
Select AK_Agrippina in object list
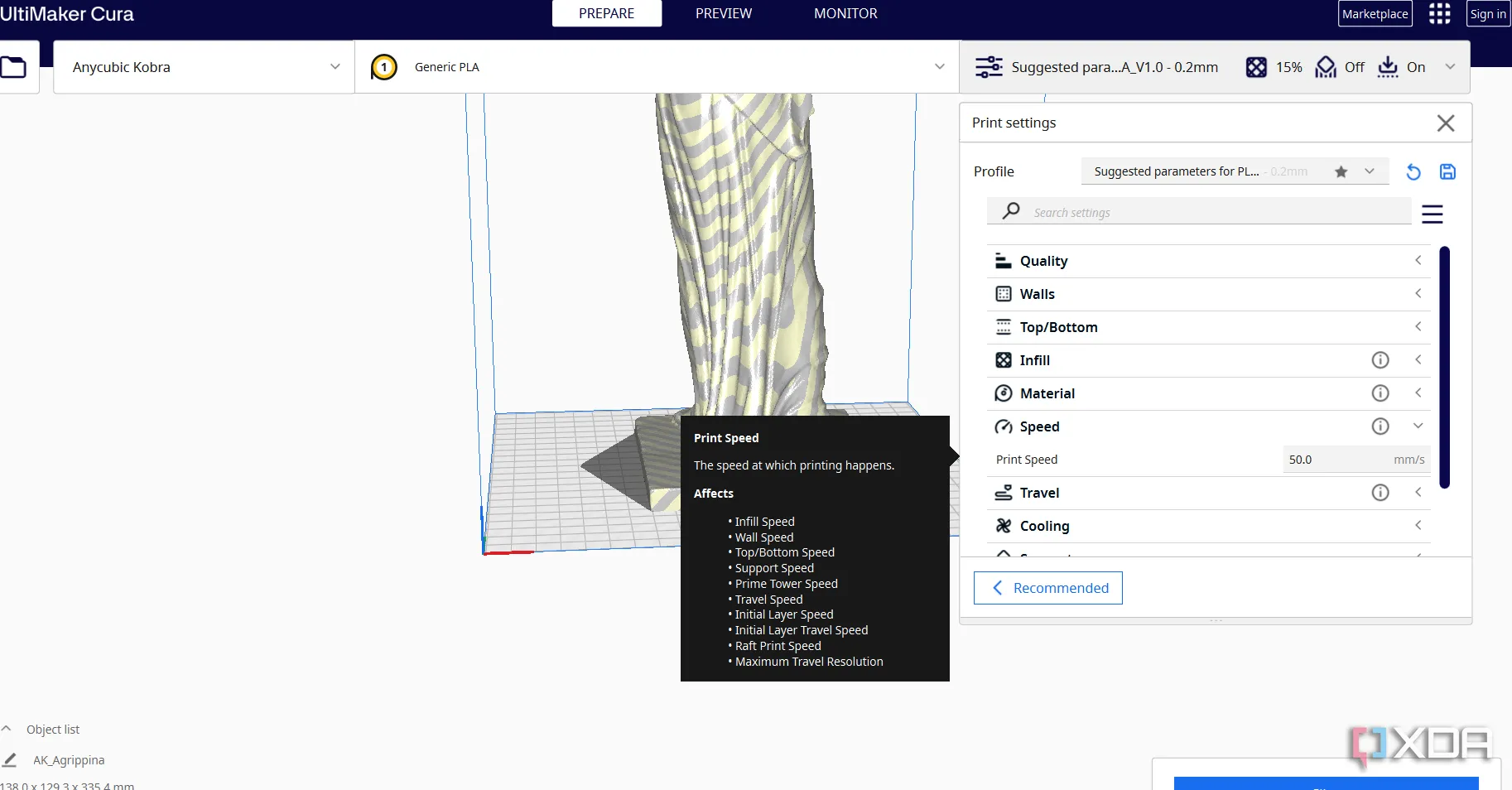[69, 760]
